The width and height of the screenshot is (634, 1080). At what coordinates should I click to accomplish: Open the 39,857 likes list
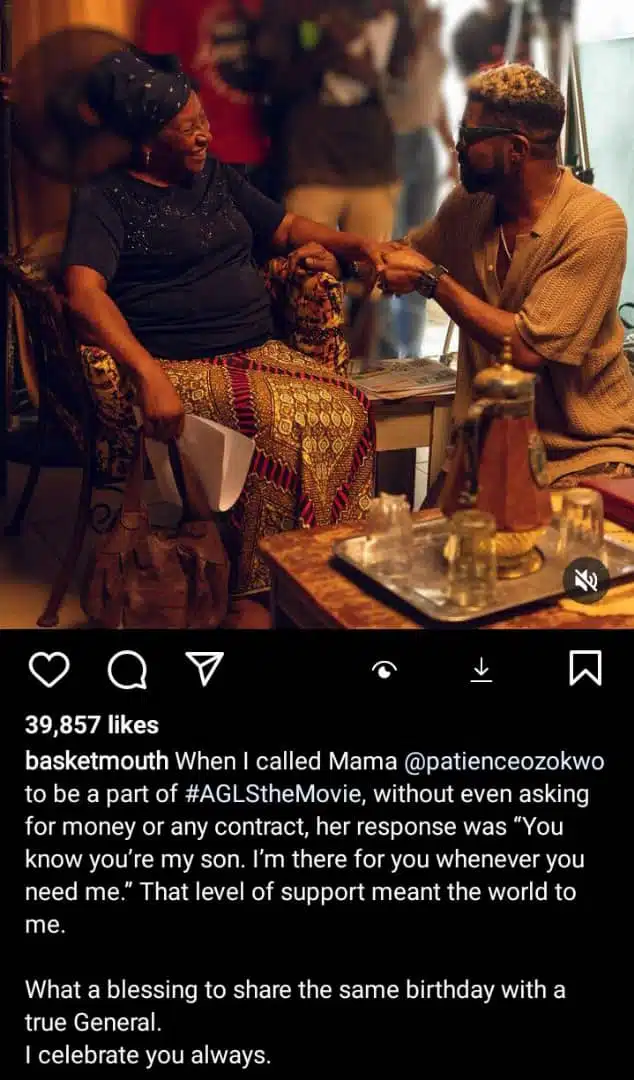coord(92,724)
